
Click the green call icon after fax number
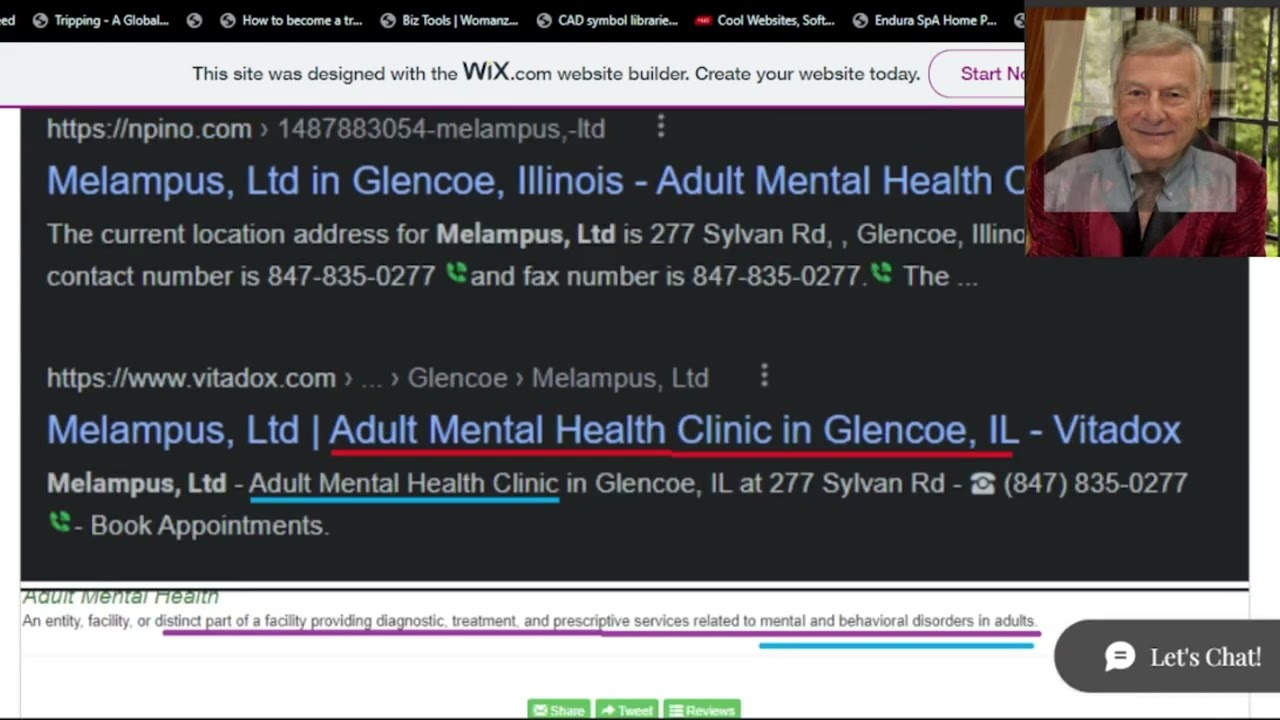click(881, 273)
